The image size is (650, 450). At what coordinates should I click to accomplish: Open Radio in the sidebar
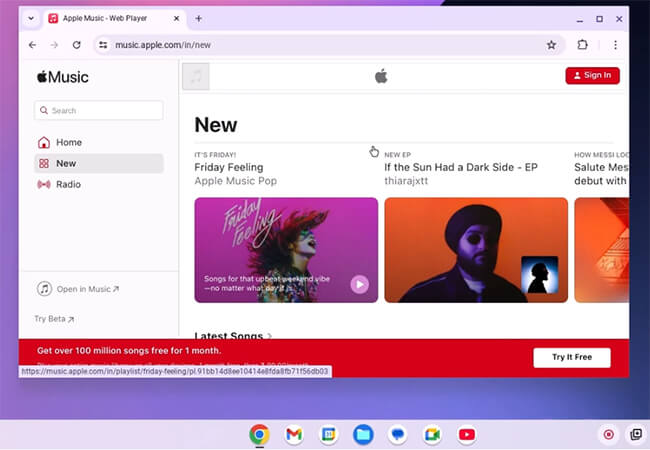point(99,184)
